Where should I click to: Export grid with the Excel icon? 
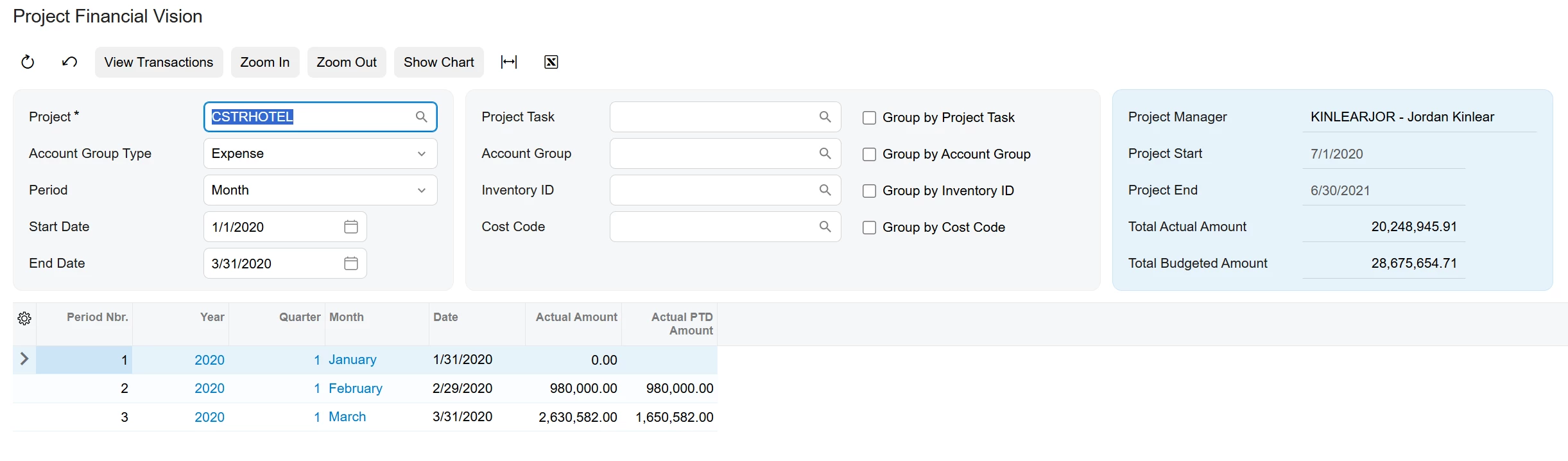551,62
